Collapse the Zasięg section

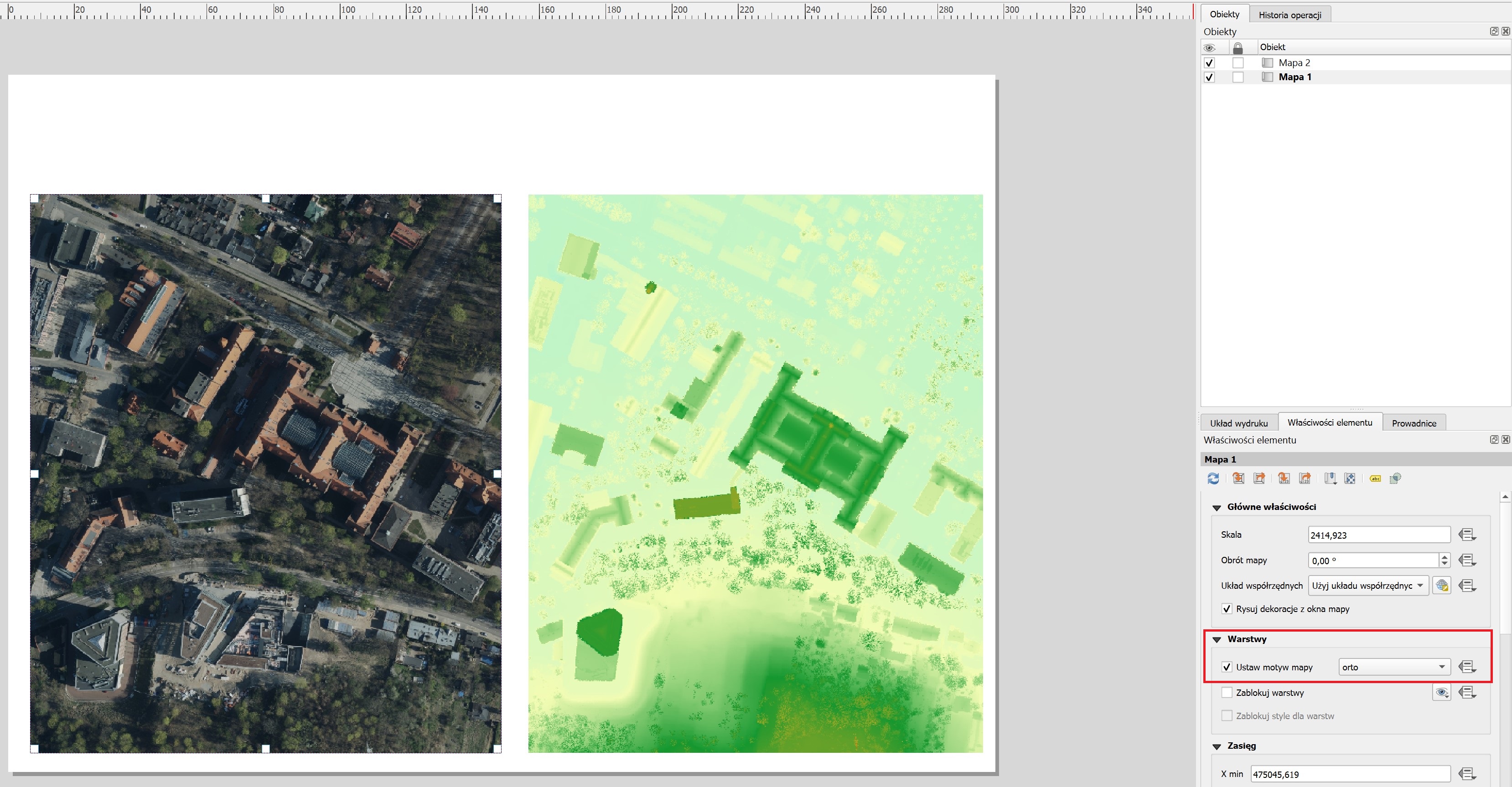point(1217,746)
